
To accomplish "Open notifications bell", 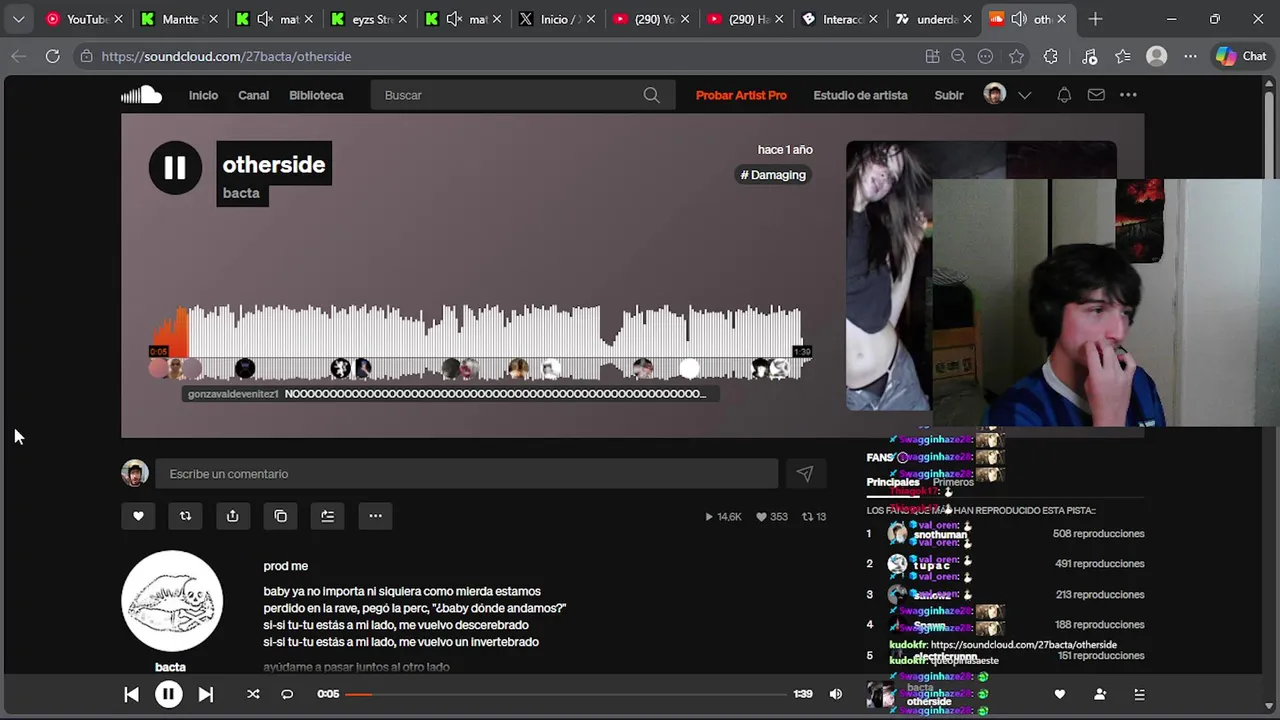I will [1064, 95].
